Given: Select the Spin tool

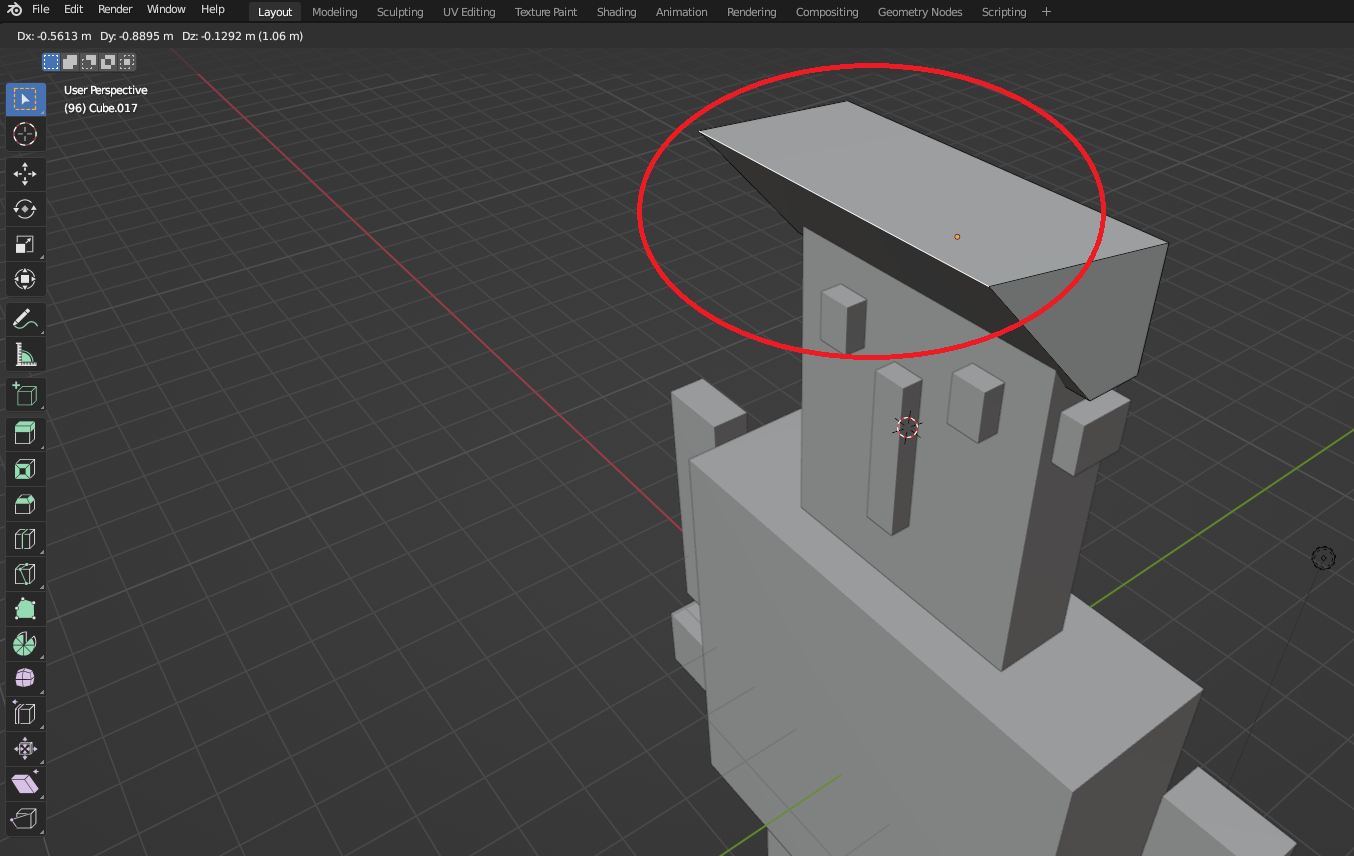Looking at the screenshot, I should click(26, 644).
